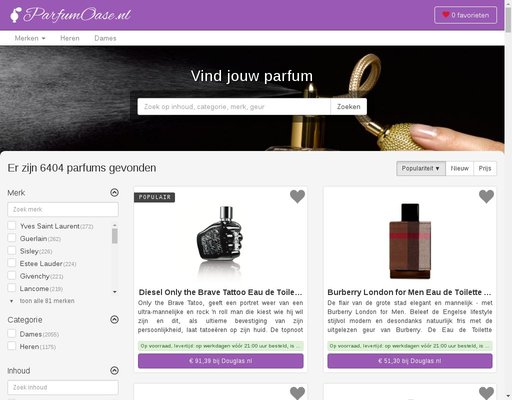Check the Yves Saint Laurent brand checkbox
Viewport: 512px width, 400px height.
[12, 226]
